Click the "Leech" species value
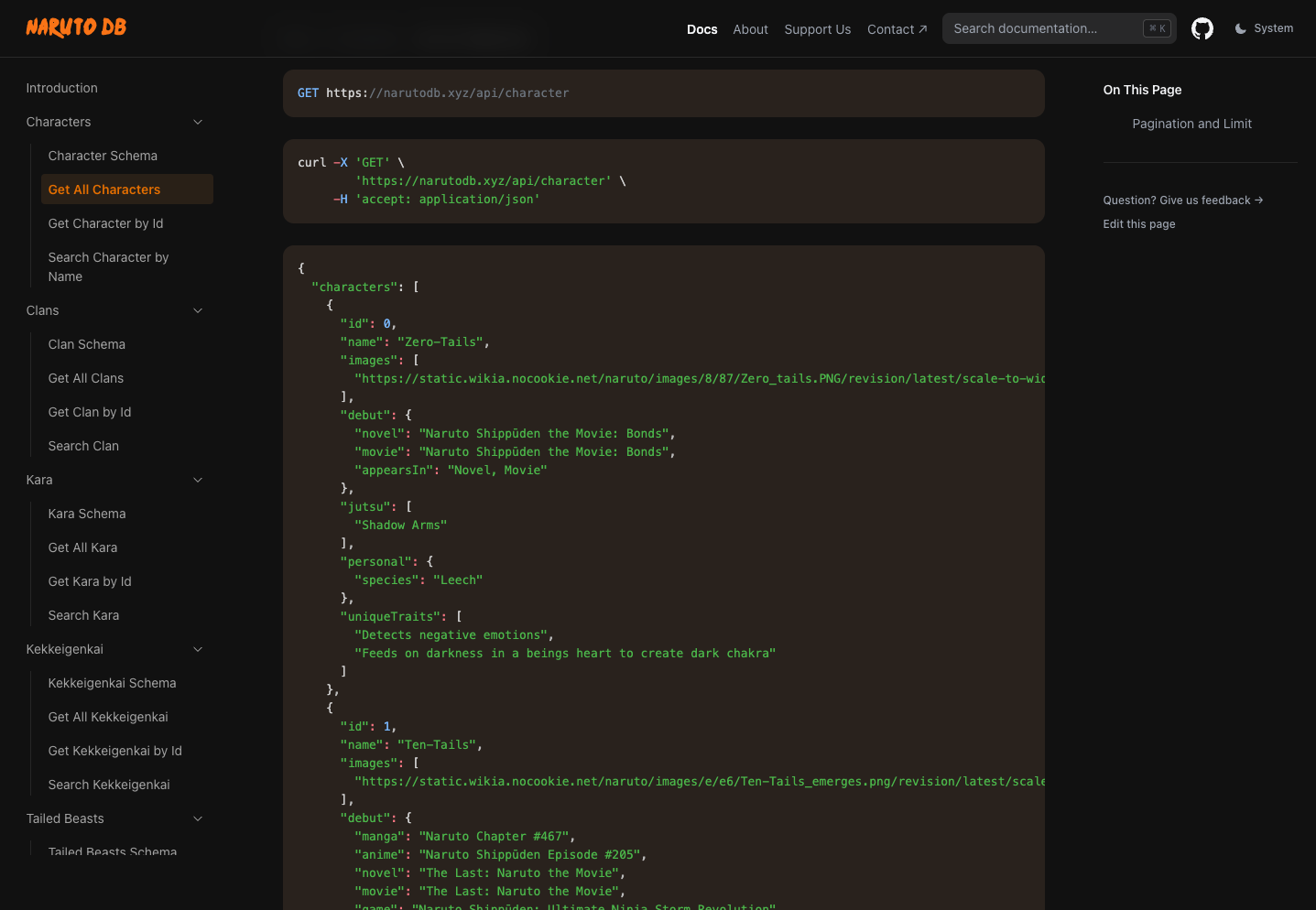Screen dimensions: 1316x910 click(457, 580)
